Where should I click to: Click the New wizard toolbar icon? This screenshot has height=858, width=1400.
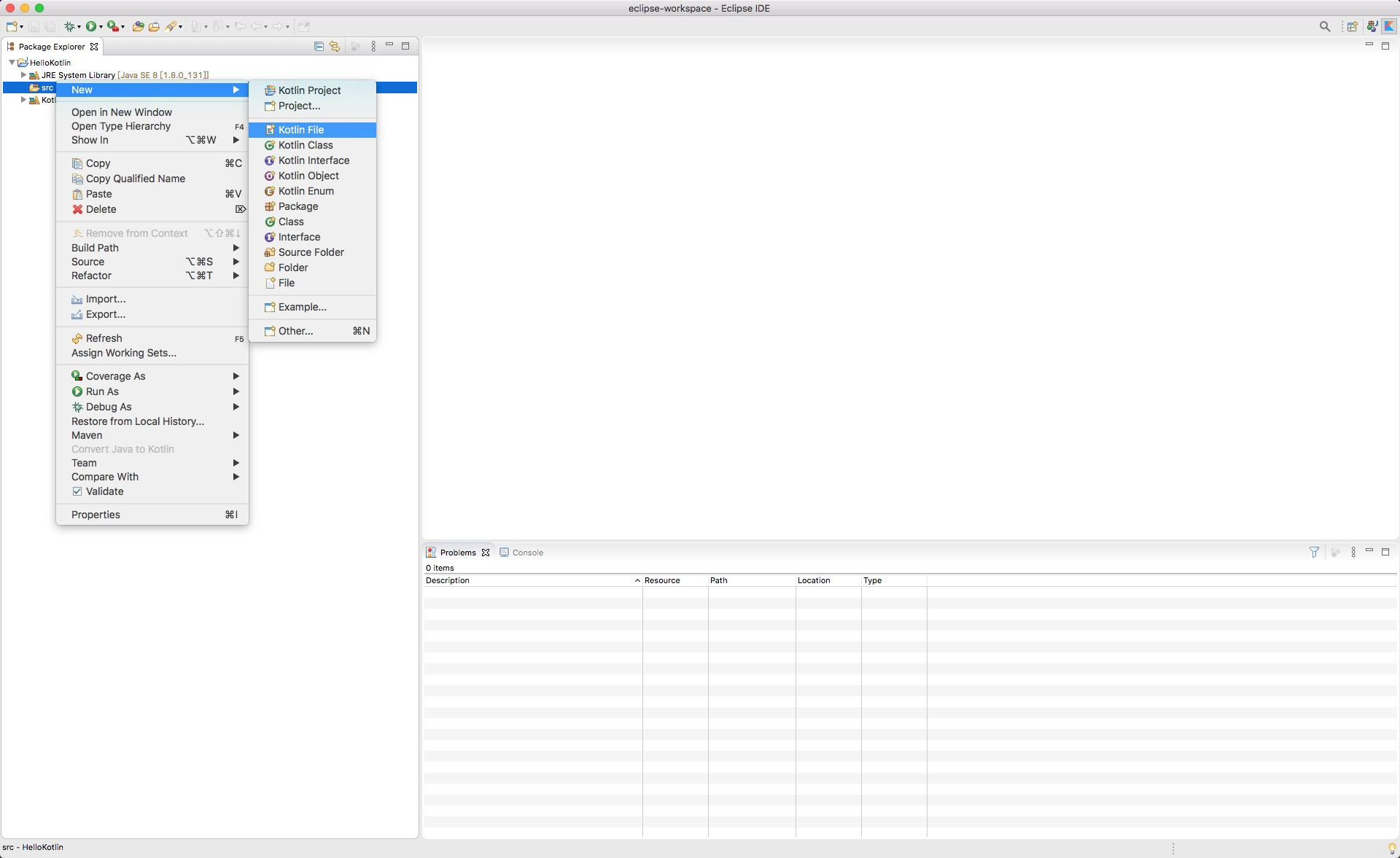(12, 26)
